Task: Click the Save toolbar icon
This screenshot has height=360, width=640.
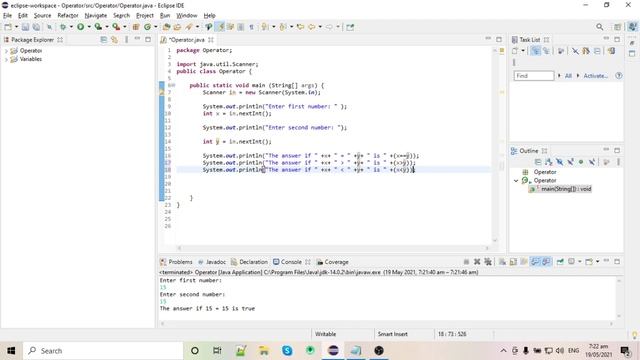Action: pos(25,27)
